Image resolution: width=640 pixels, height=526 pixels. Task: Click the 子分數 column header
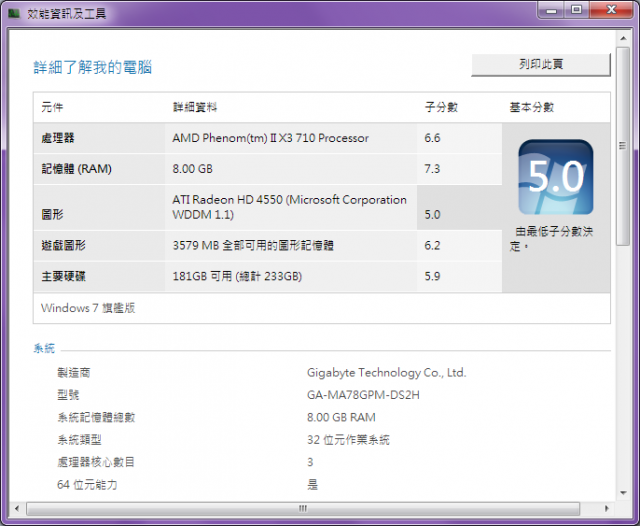441,107
